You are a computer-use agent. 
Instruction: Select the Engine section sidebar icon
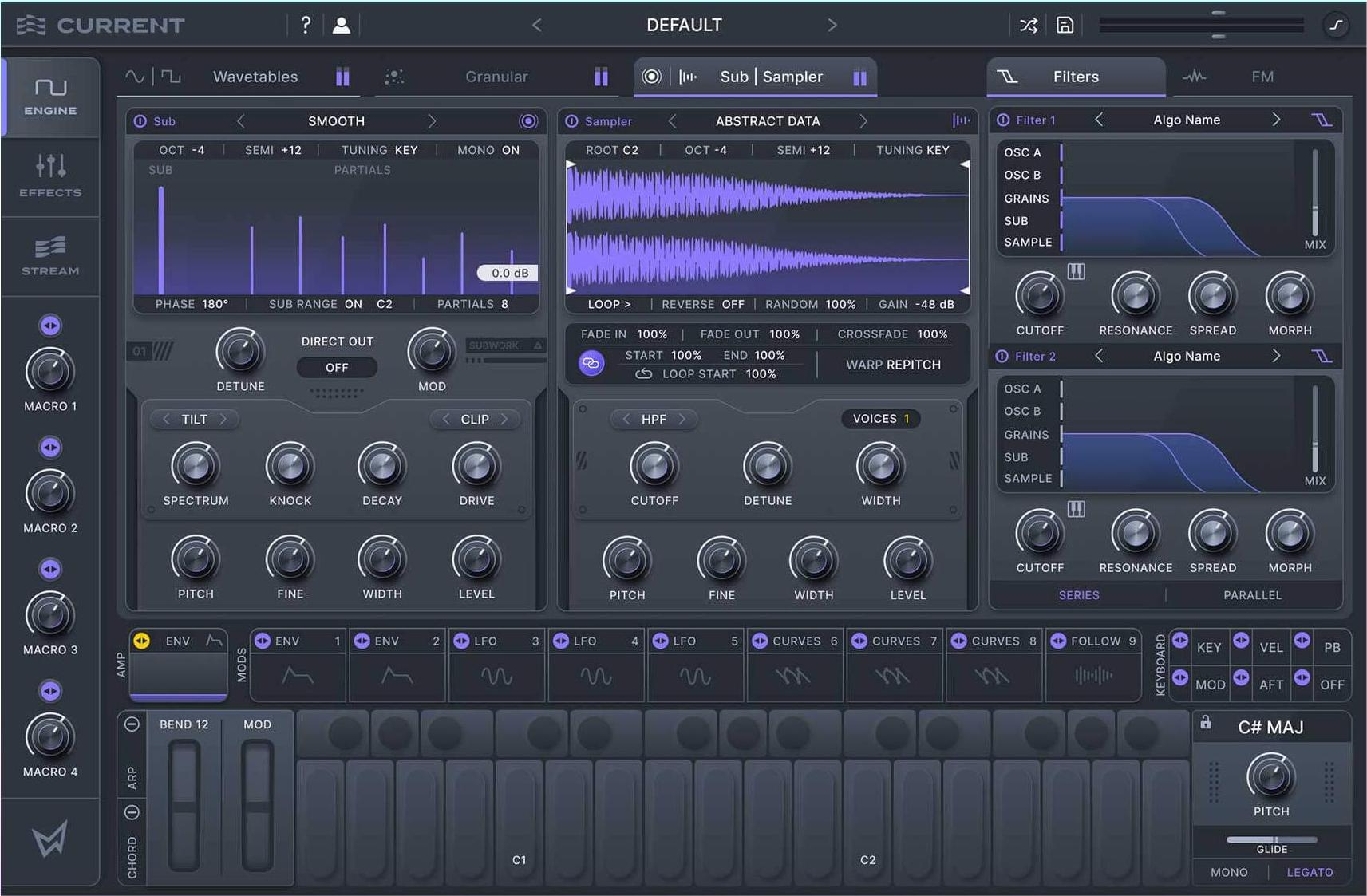point(49,96)
